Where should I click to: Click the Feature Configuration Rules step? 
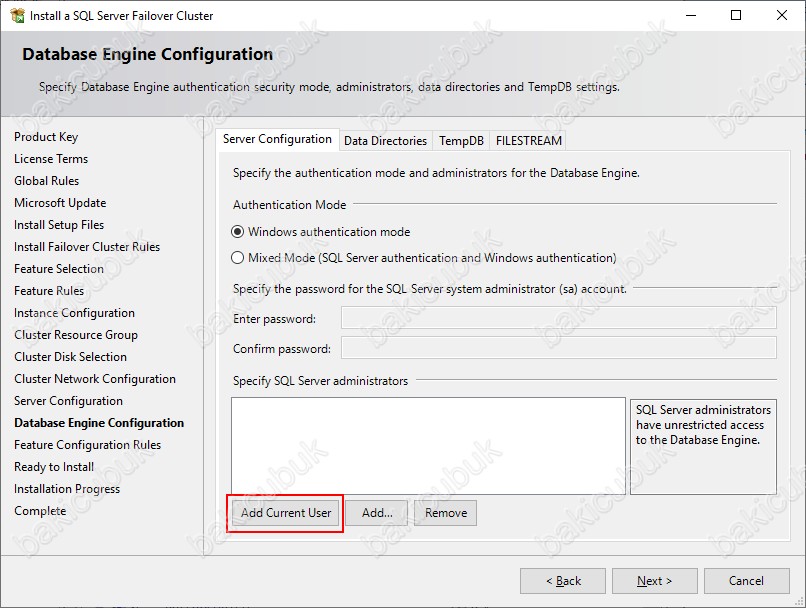(87, 445)
